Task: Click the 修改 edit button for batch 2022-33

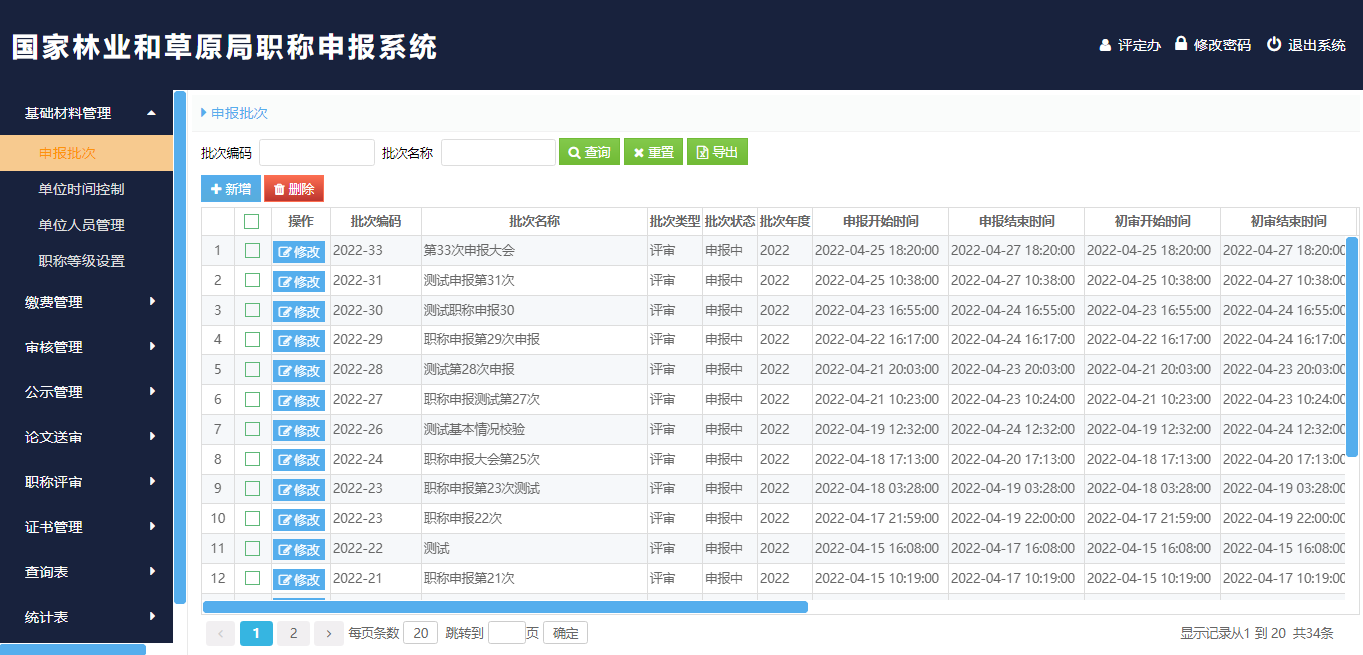Action: click(x=299, y=252)
